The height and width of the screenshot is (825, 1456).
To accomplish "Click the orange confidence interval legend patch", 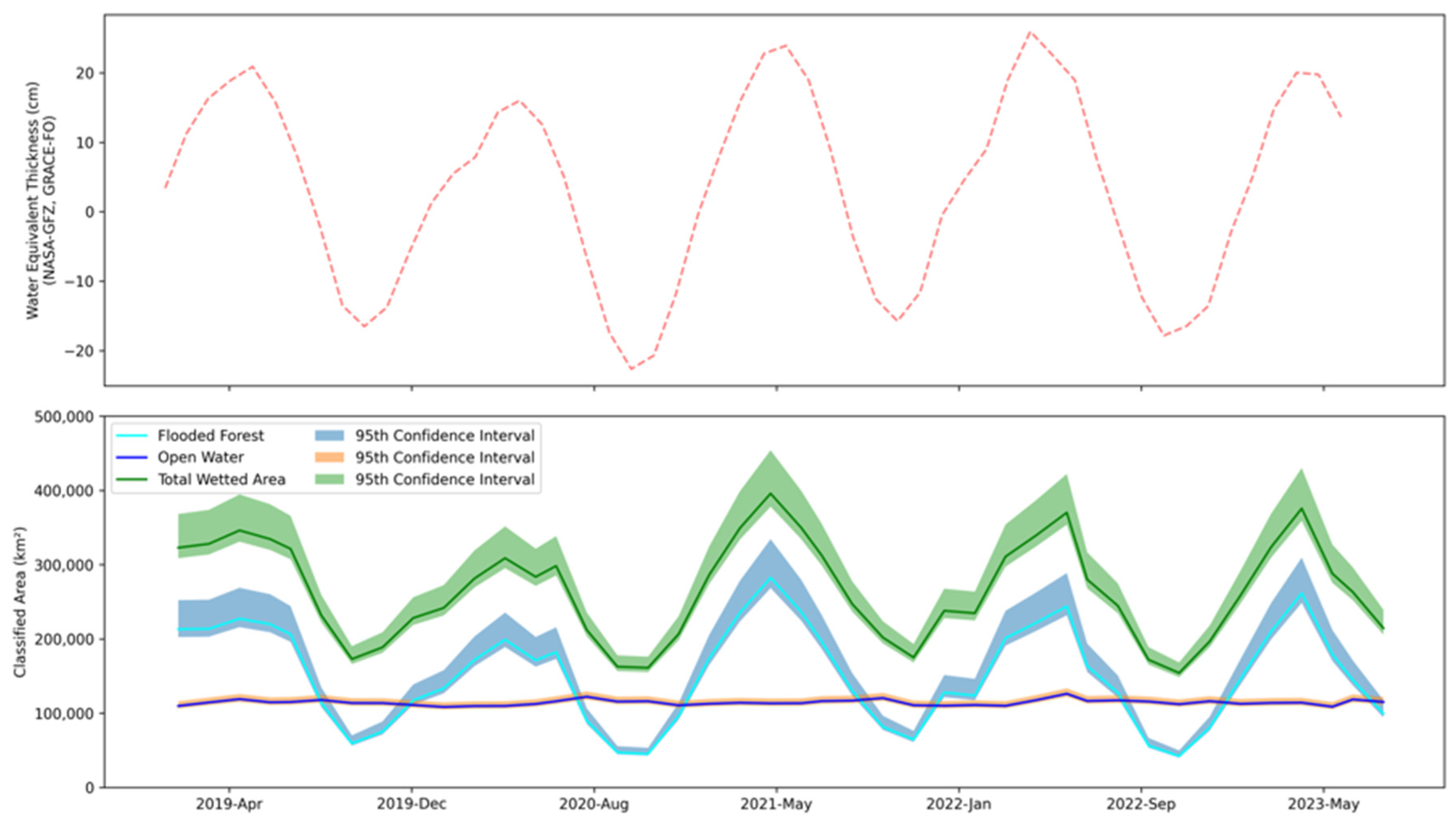I will (x=329, y=457).
